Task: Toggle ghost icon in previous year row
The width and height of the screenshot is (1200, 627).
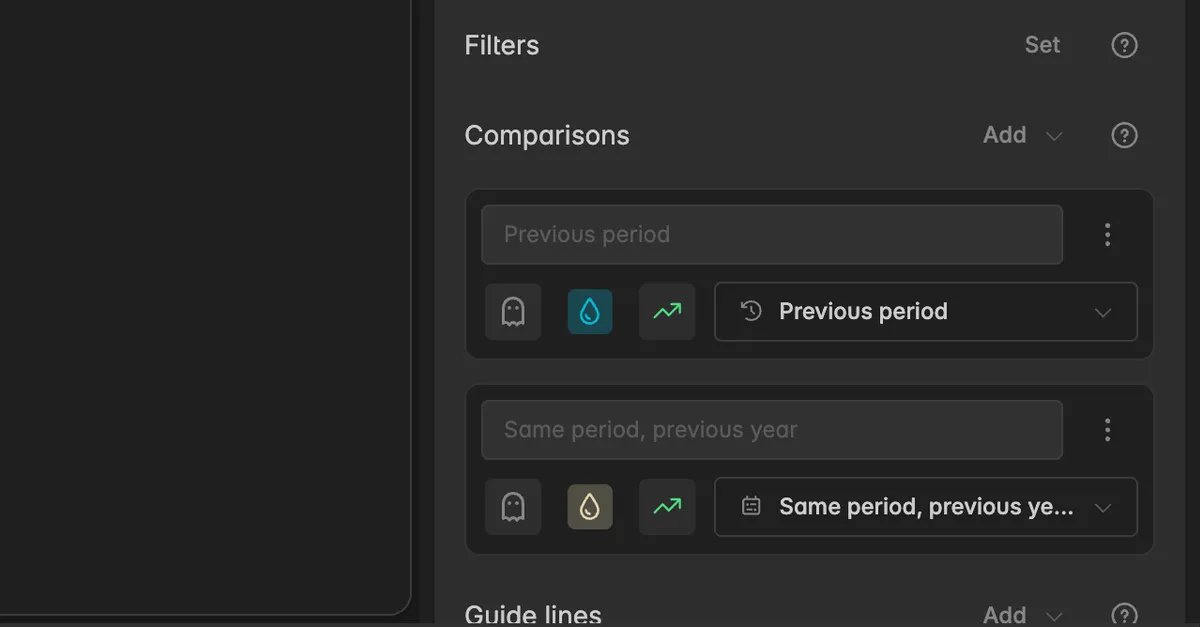Action: 513,507
